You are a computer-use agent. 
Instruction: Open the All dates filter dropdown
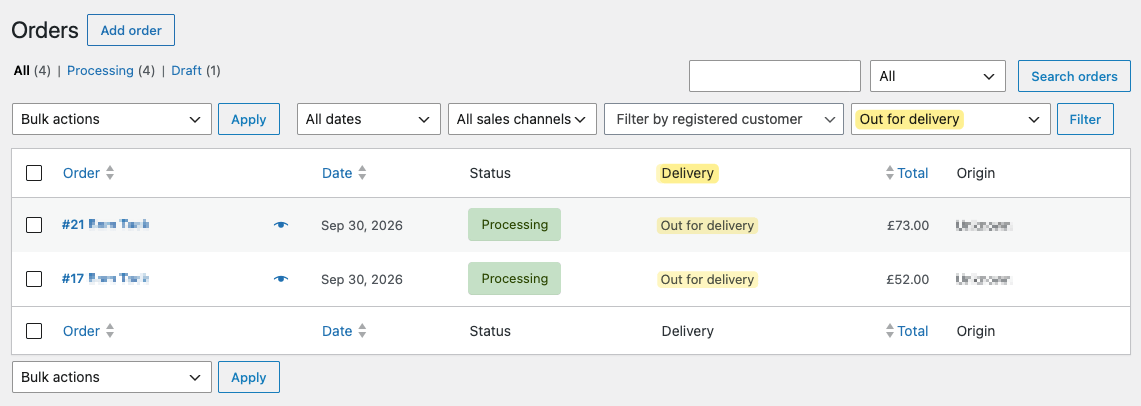(x=369, y=119)
